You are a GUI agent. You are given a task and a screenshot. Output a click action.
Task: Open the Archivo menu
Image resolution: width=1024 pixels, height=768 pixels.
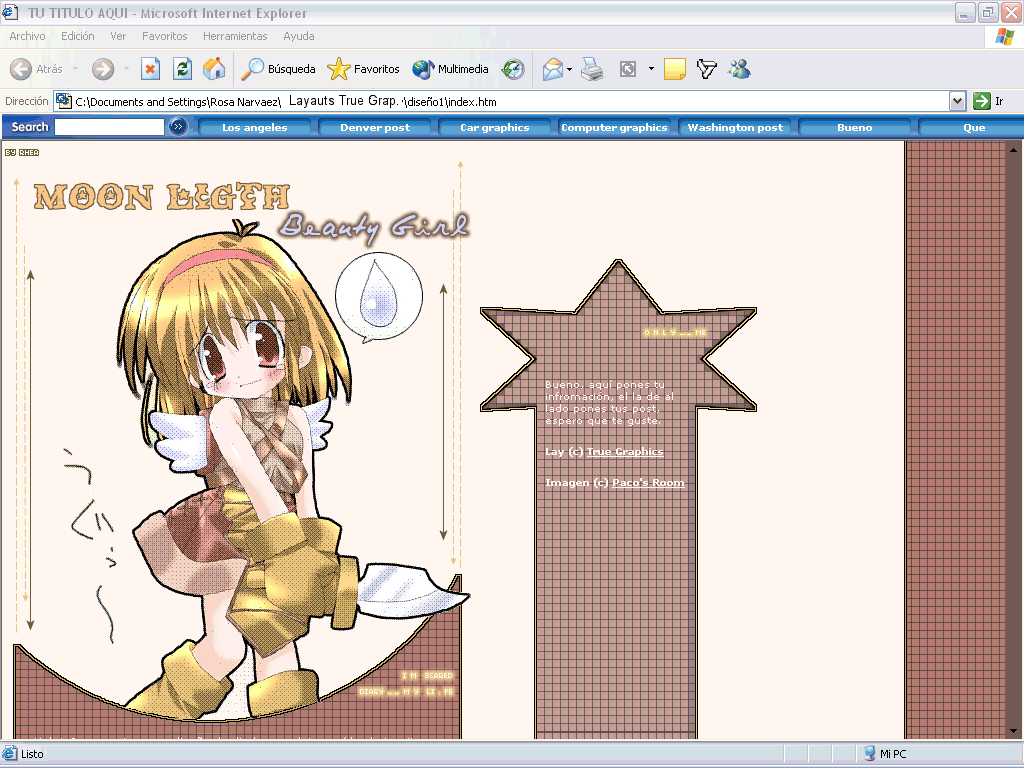tap(27, 37)
